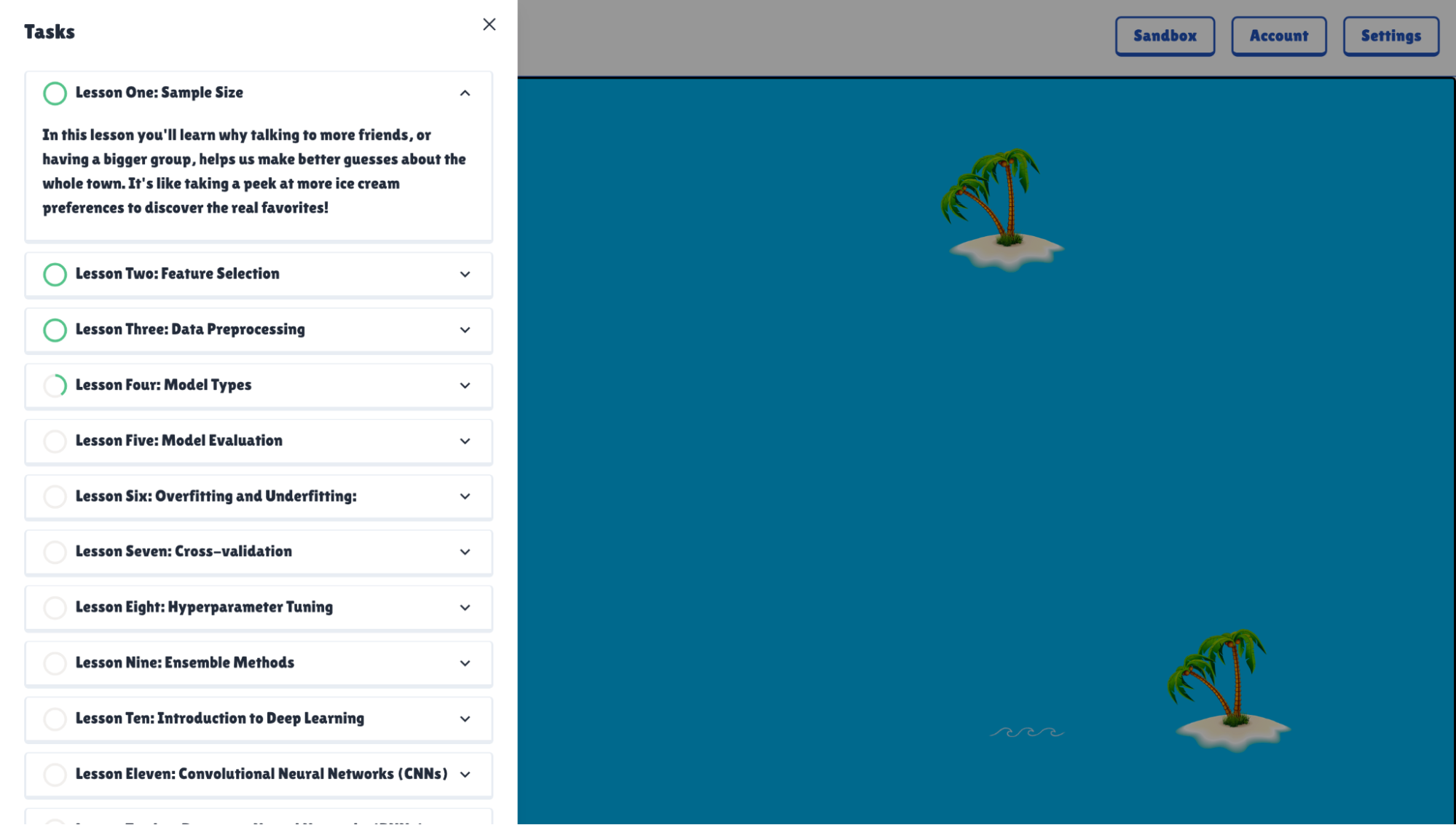Collapse Lesson One: Sample Size chevron
This screenshot has width=1456, height=825.
point(465,93)
